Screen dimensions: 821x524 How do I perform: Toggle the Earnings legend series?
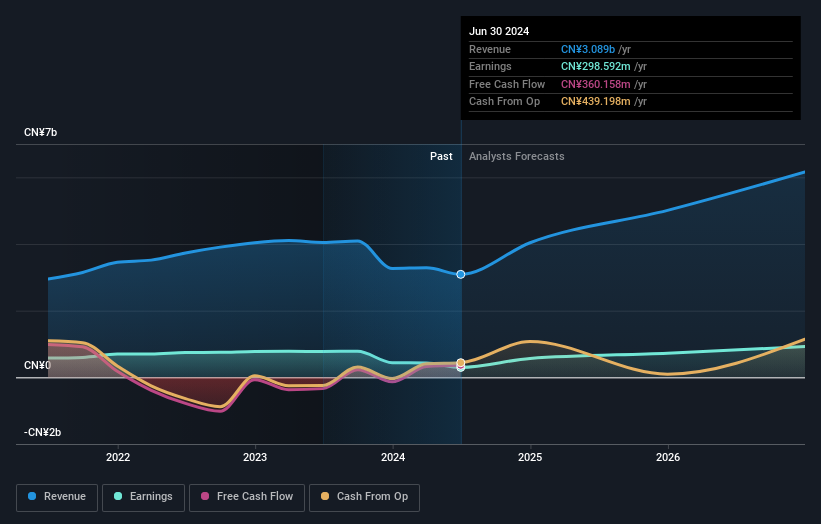point(143,497)
